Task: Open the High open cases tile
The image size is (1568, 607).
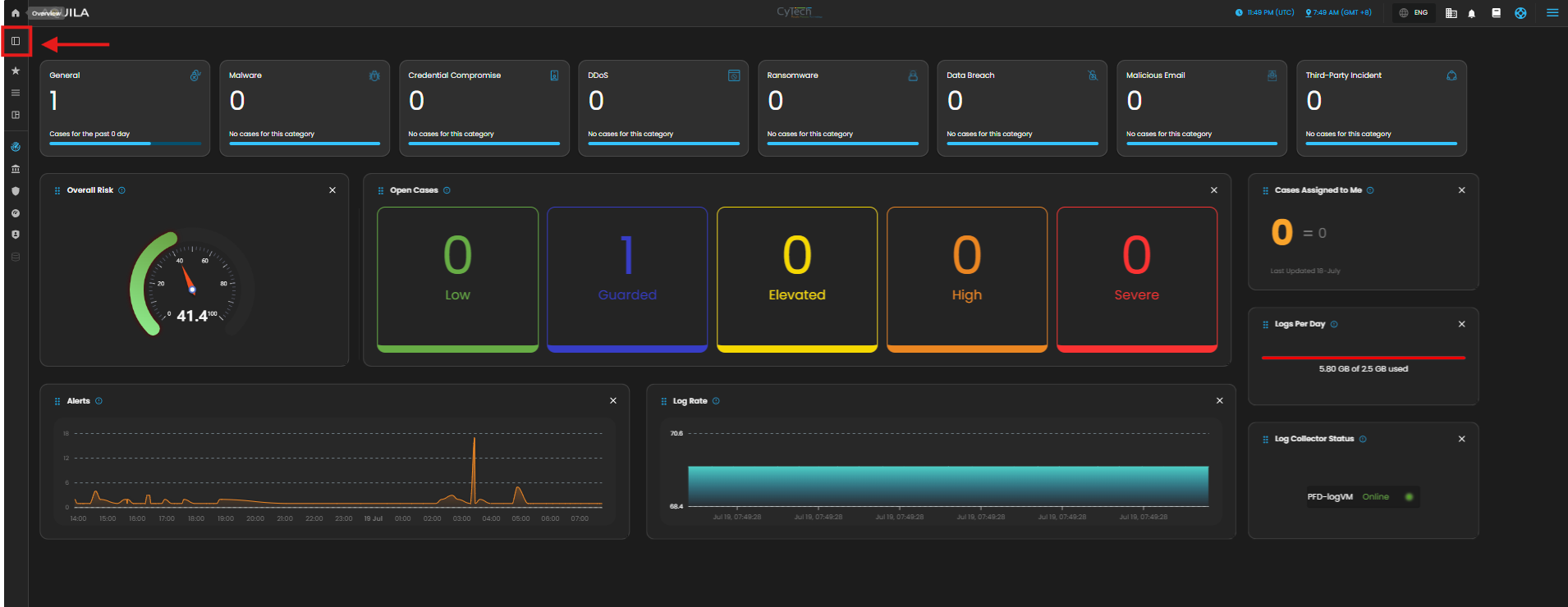Action: point(967,280)
